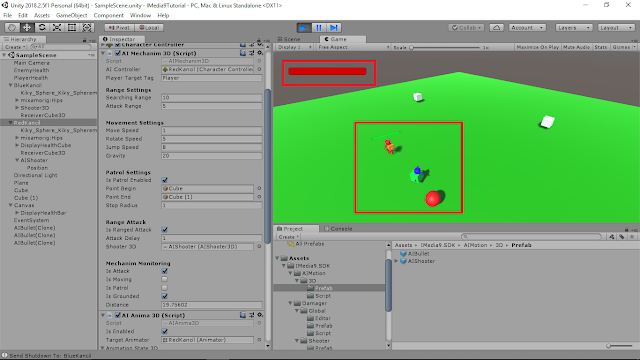Open the Layers dropdown

point(574,28)
